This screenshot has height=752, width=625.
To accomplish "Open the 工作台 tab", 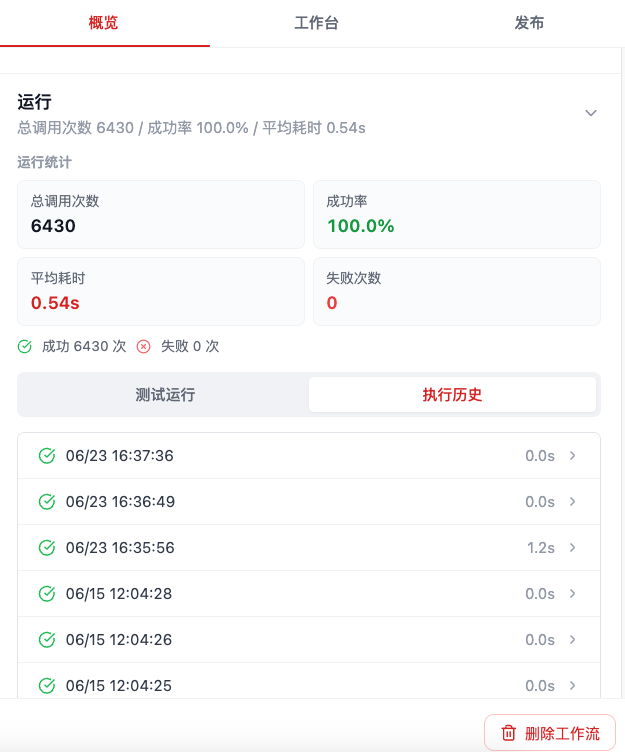I will point(316,23).
